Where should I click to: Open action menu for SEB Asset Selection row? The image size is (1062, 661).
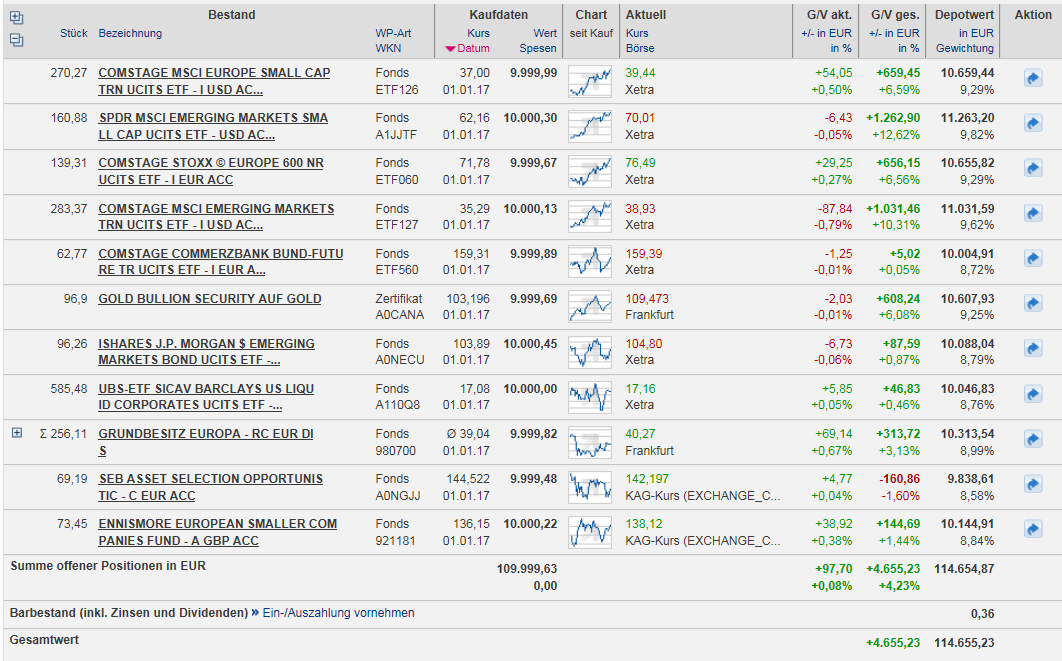pos(1033,484)
